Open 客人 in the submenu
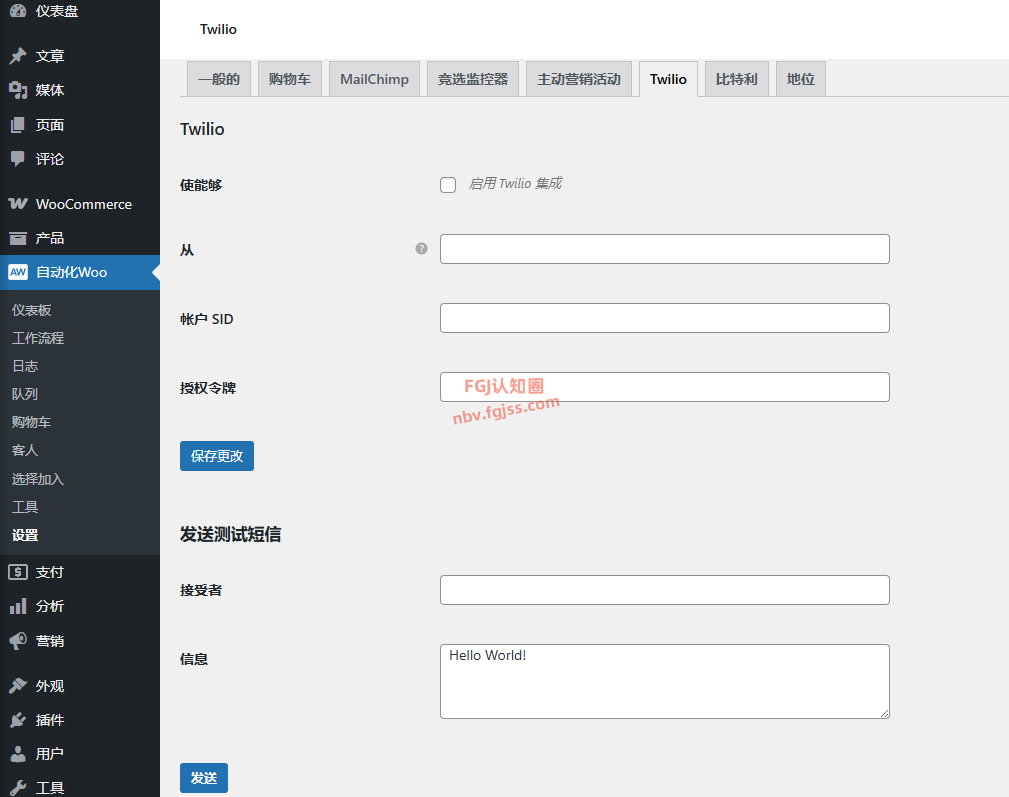This screenshot has height=797, width=1009. pos(25,450)
